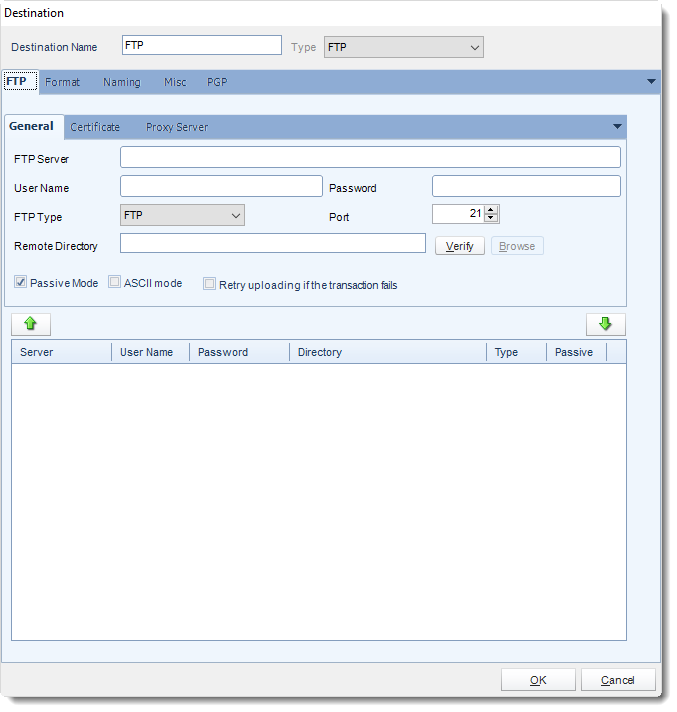
Task: Enable ASCII mode checkbox
Action: point(114,282)
